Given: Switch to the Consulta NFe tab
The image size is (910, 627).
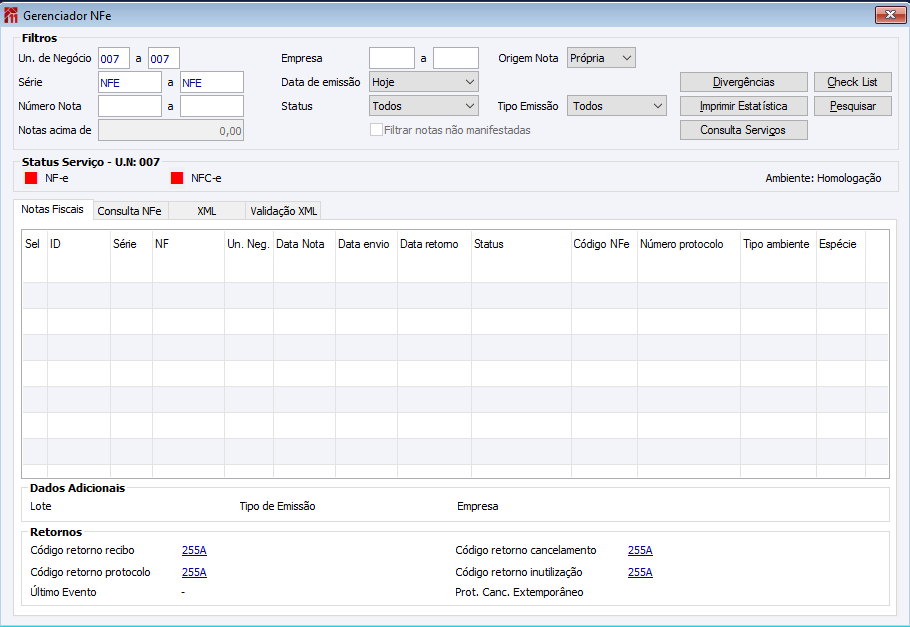Looking at the screenshot, I should [x=129, y=211].
